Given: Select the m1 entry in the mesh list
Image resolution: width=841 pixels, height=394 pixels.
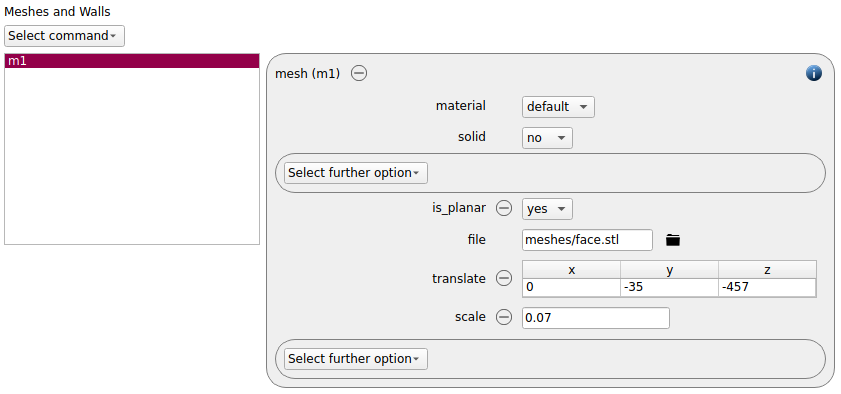Looking at the screenshot, I should click(x=132, y=61).
